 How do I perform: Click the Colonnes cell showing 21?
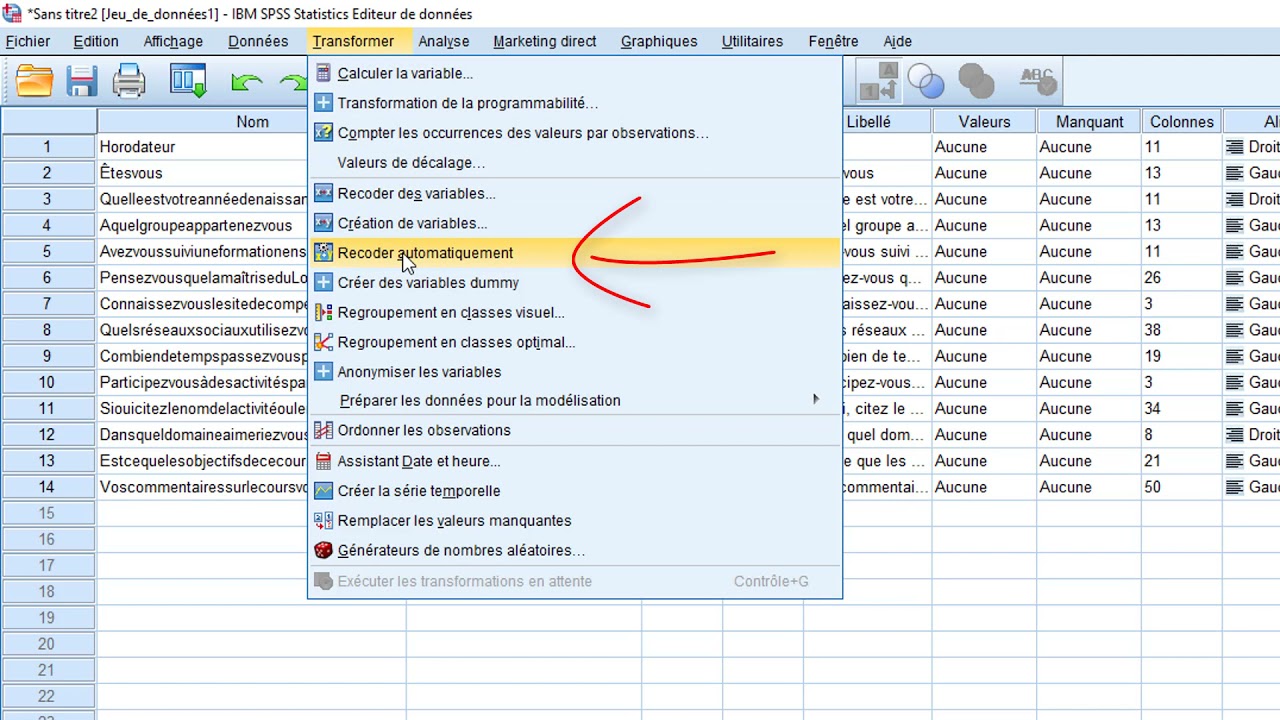point(1181,461)
